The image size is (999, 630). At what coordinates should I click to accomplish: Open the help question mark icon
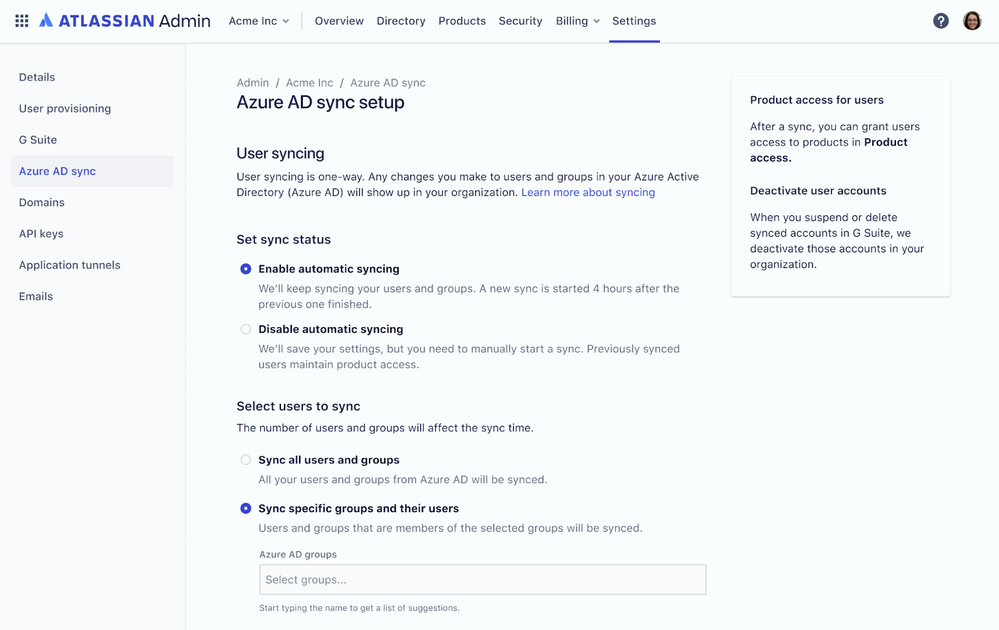tap(940, 21)
